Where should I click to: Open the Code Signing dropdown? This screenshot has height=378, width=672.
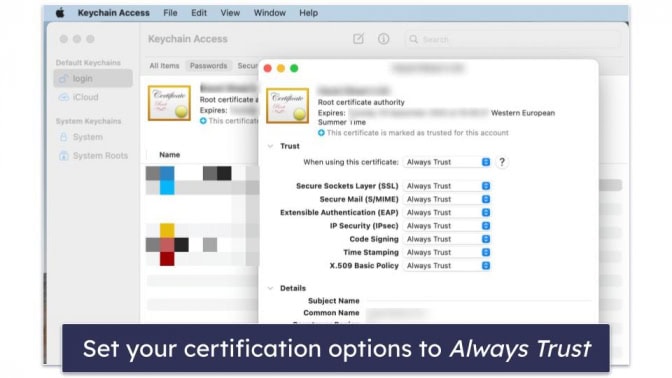[447, 239]
